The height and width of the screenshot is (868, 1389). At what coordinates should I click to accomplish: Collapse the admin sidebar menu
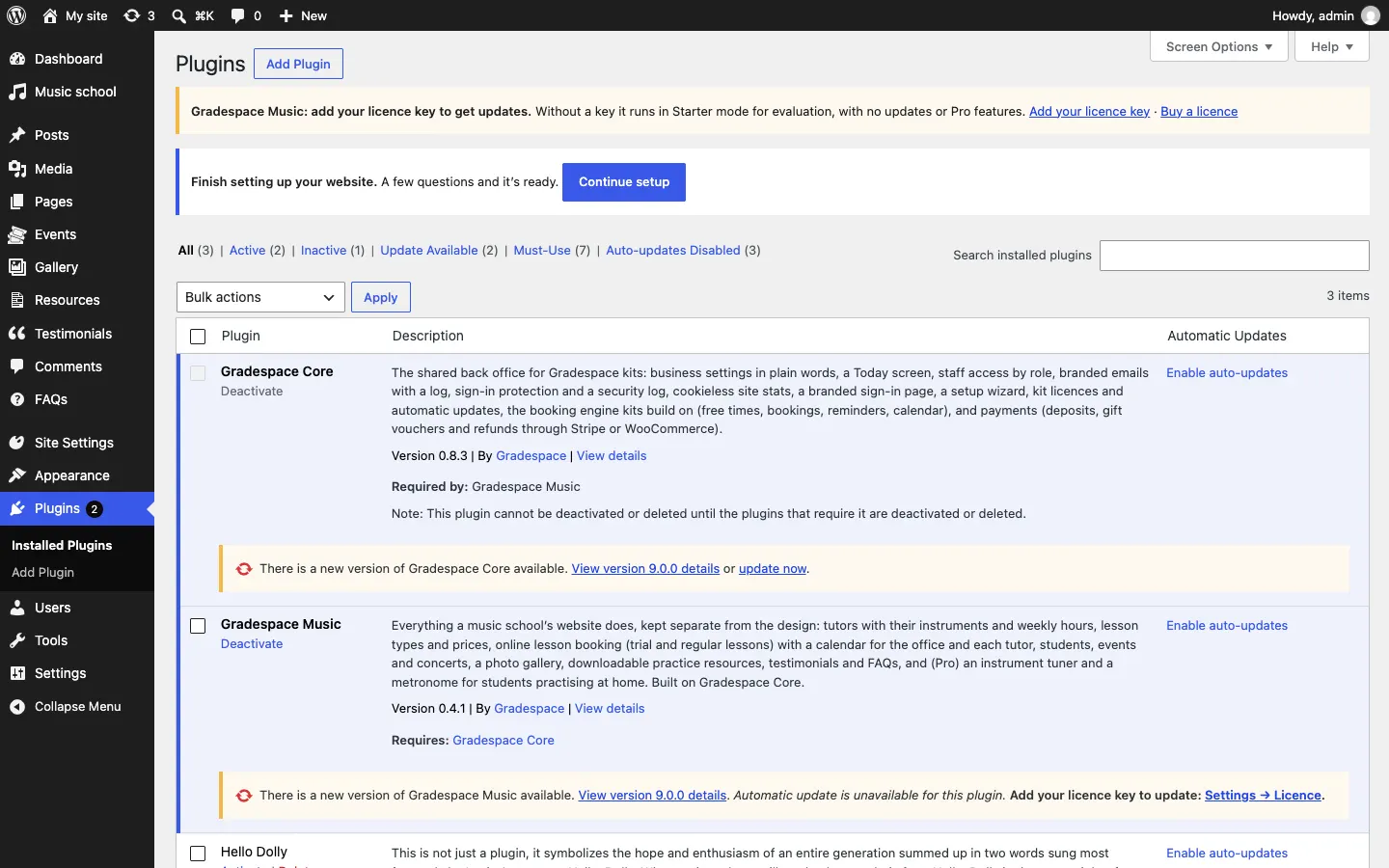tap(77, 707)
